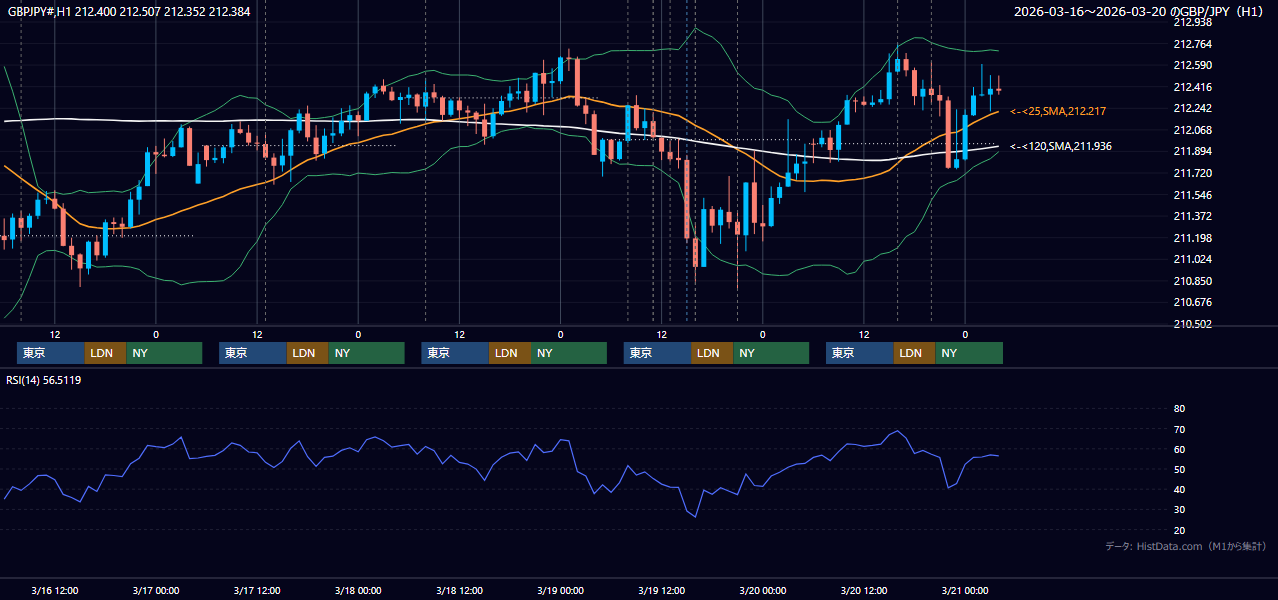The height and width of the screenshot is (600, 1278).
Task: Click price axis label 212.242
Action: tap(1192, 108)
